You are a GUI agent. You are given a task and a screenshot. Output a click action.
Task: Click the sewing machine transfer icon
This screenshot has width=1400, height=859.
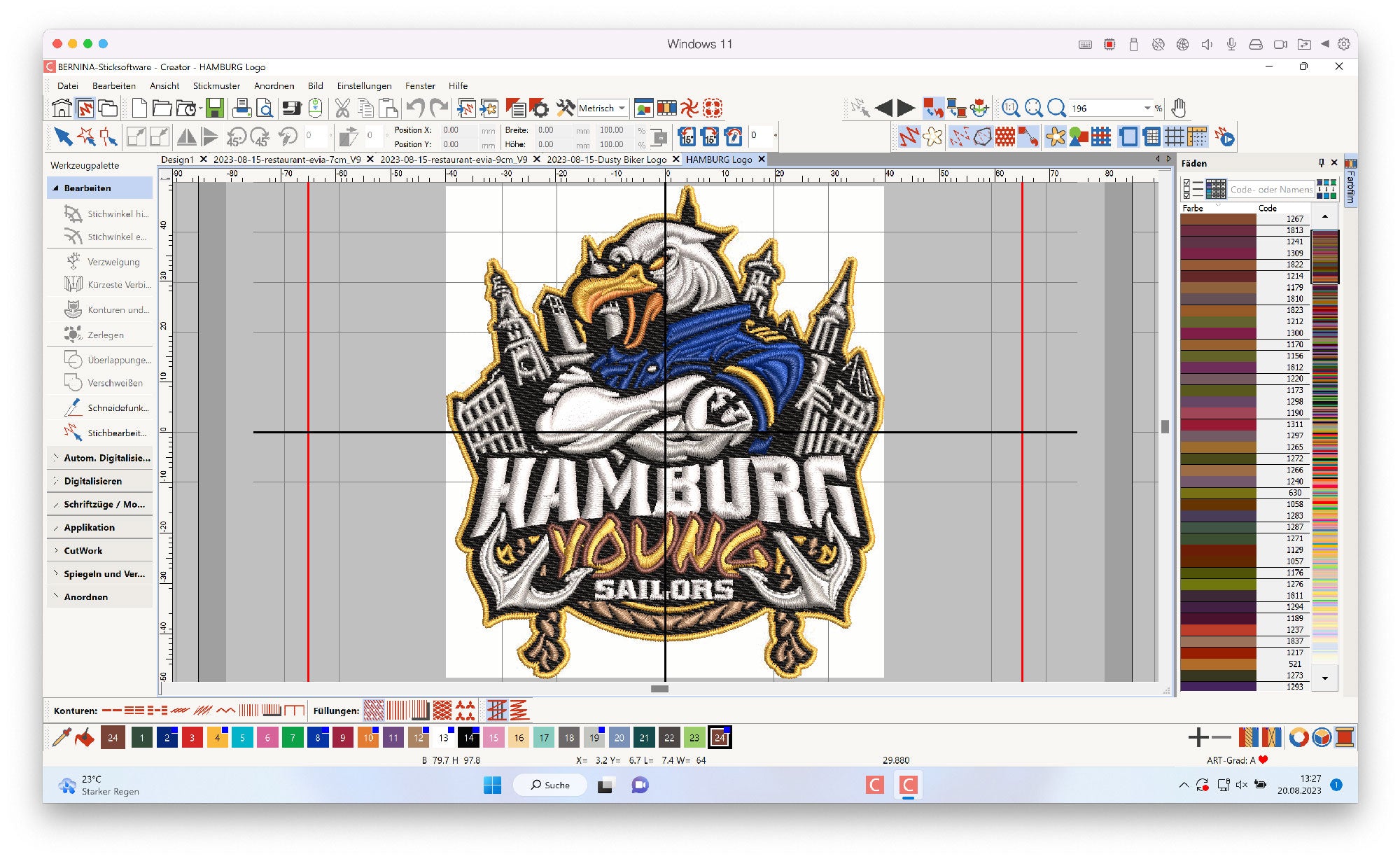[292, 108]
